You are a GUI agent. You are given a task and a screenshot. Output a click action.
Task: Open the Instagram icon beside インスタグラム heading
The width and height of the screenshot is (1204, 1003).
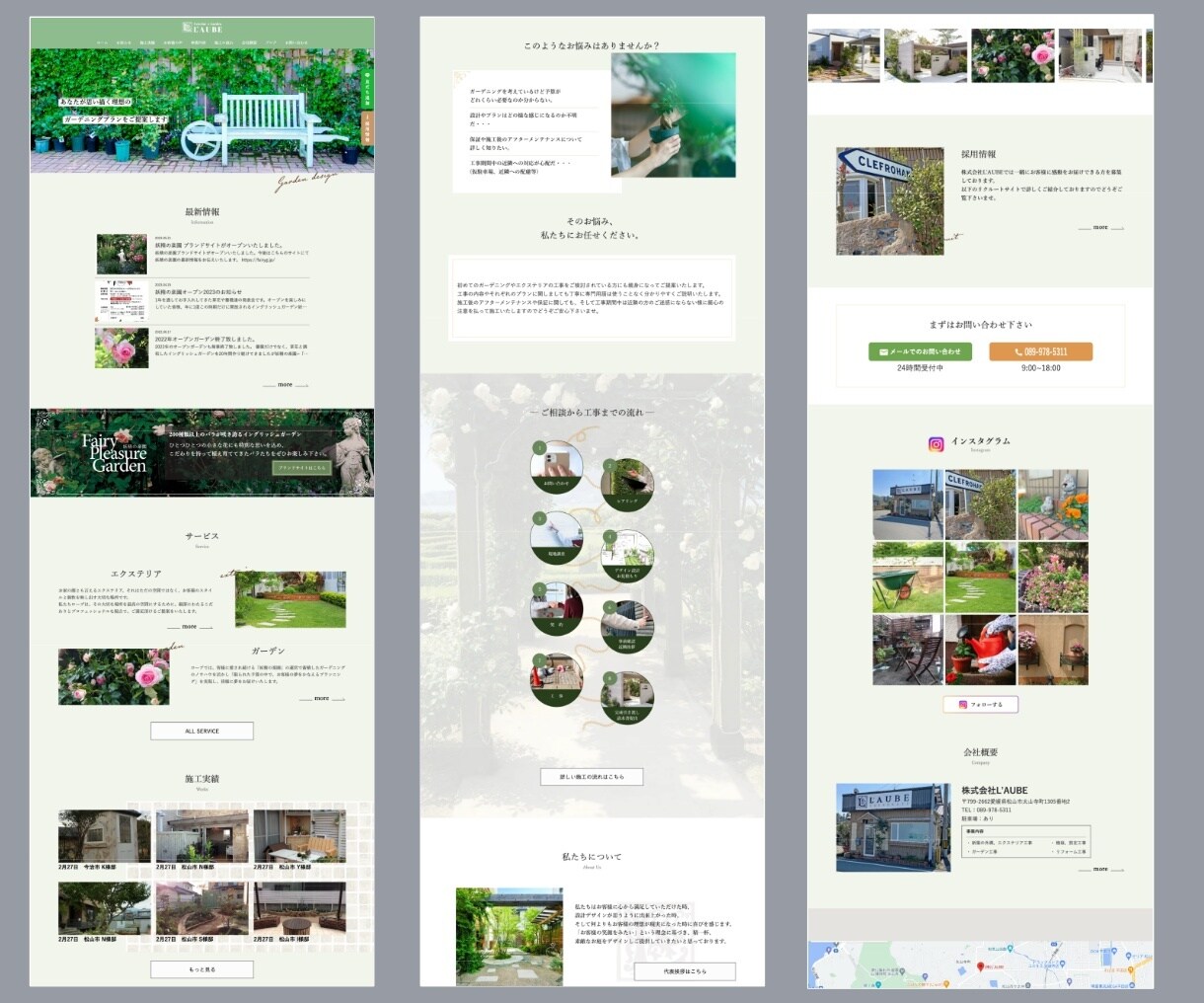[936, 444]
